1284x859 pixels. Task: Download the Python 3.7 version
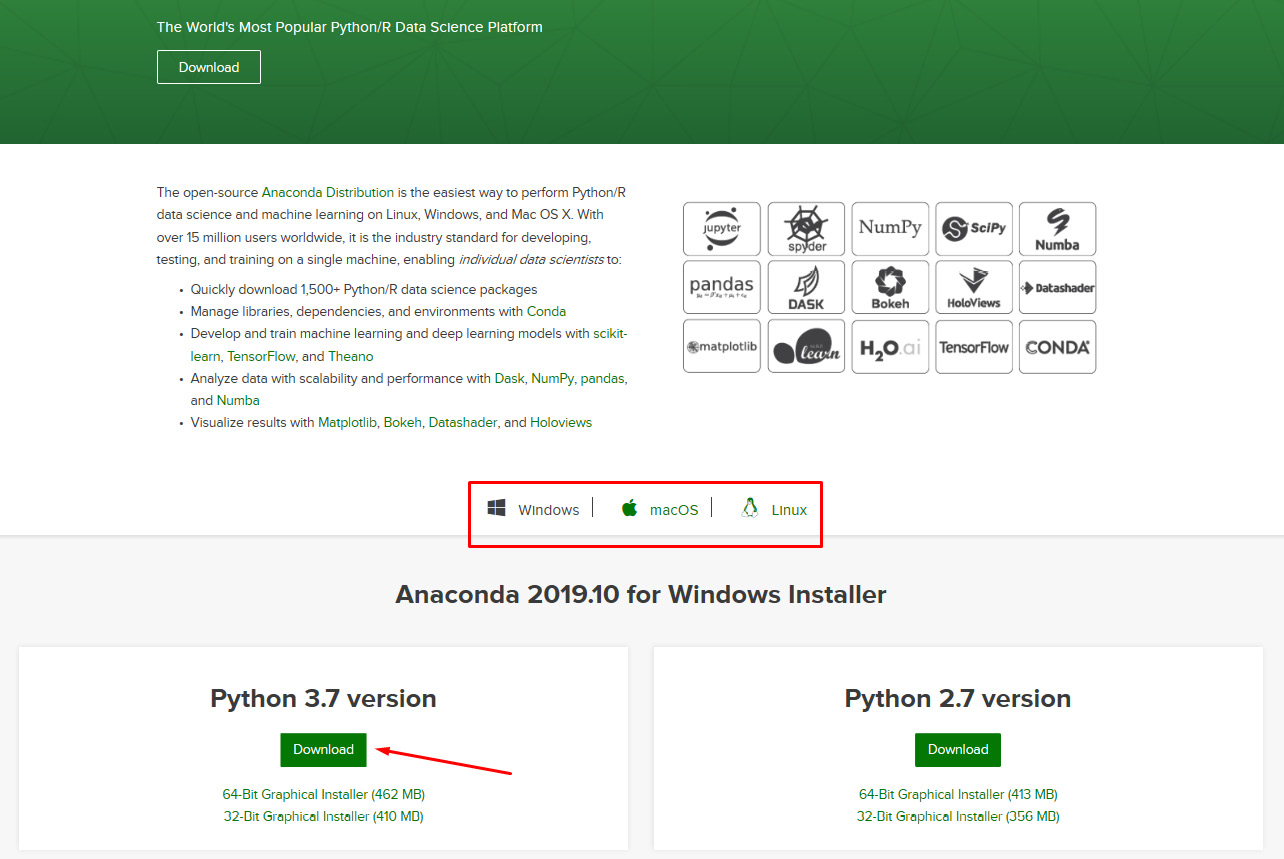pos(323,749)
